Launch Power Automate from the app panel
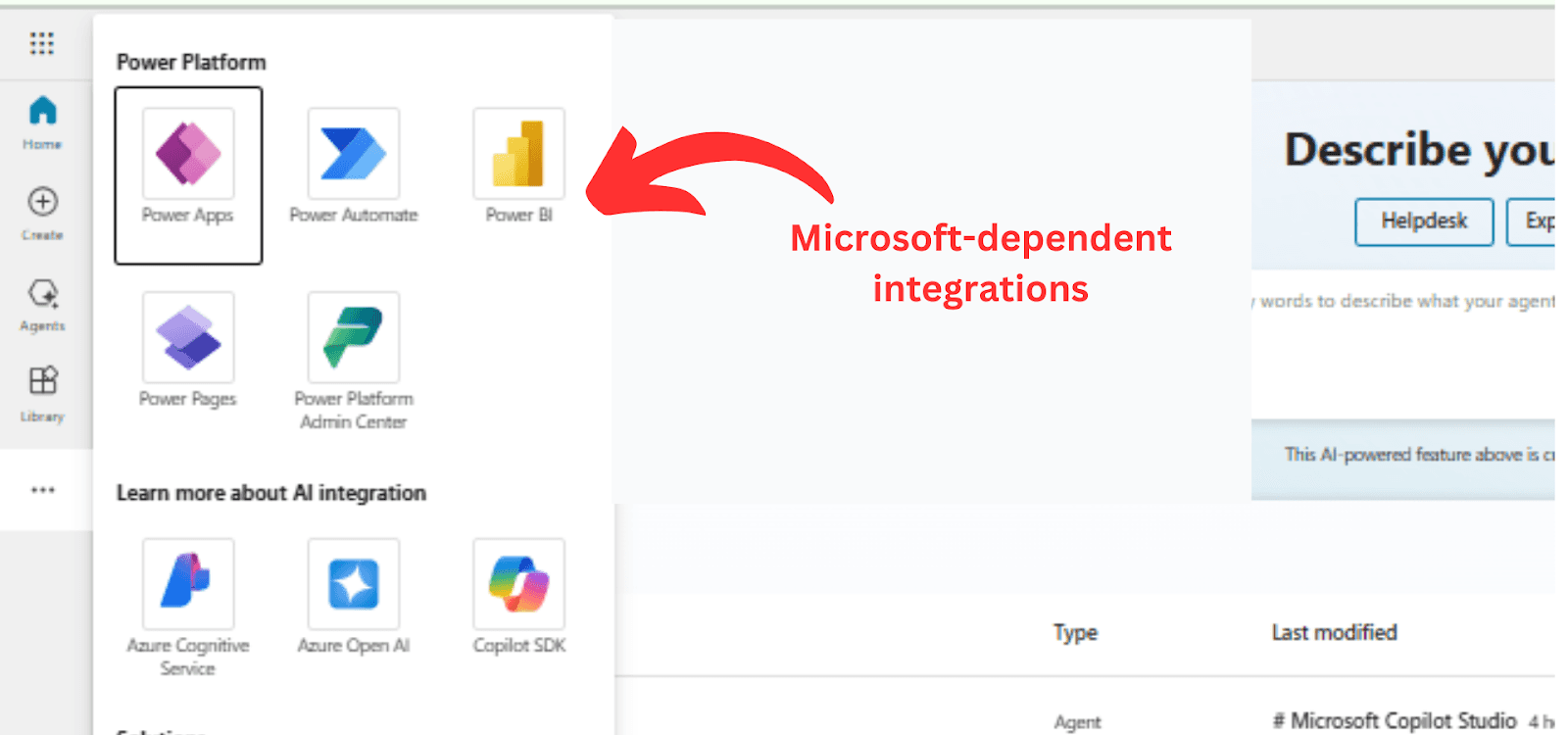 coord(354,167)
